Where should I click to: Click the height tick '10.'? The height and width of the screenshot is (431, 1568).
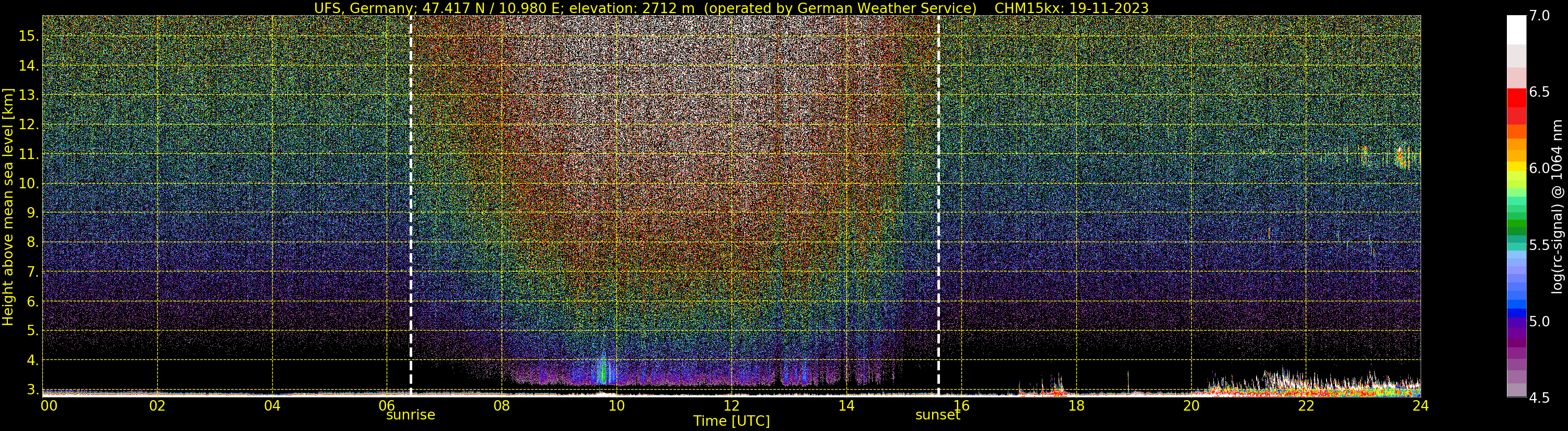(x=29, y=184)
